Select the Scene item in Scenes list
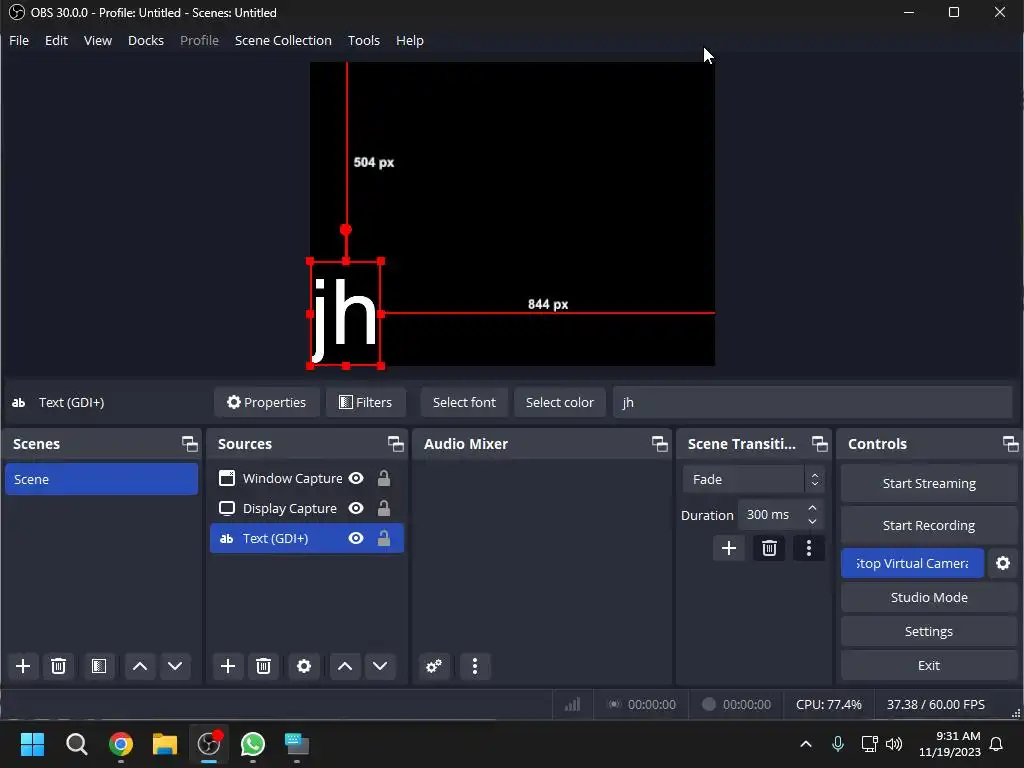The height and width of the screenshot is (768, 1024). [101, 479]
